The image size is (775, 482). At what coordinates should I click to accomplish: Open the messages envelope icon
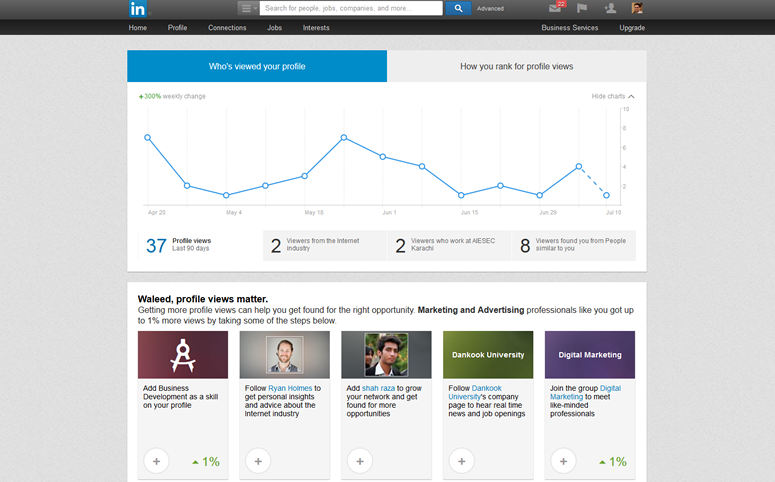[x=555, y=8]
